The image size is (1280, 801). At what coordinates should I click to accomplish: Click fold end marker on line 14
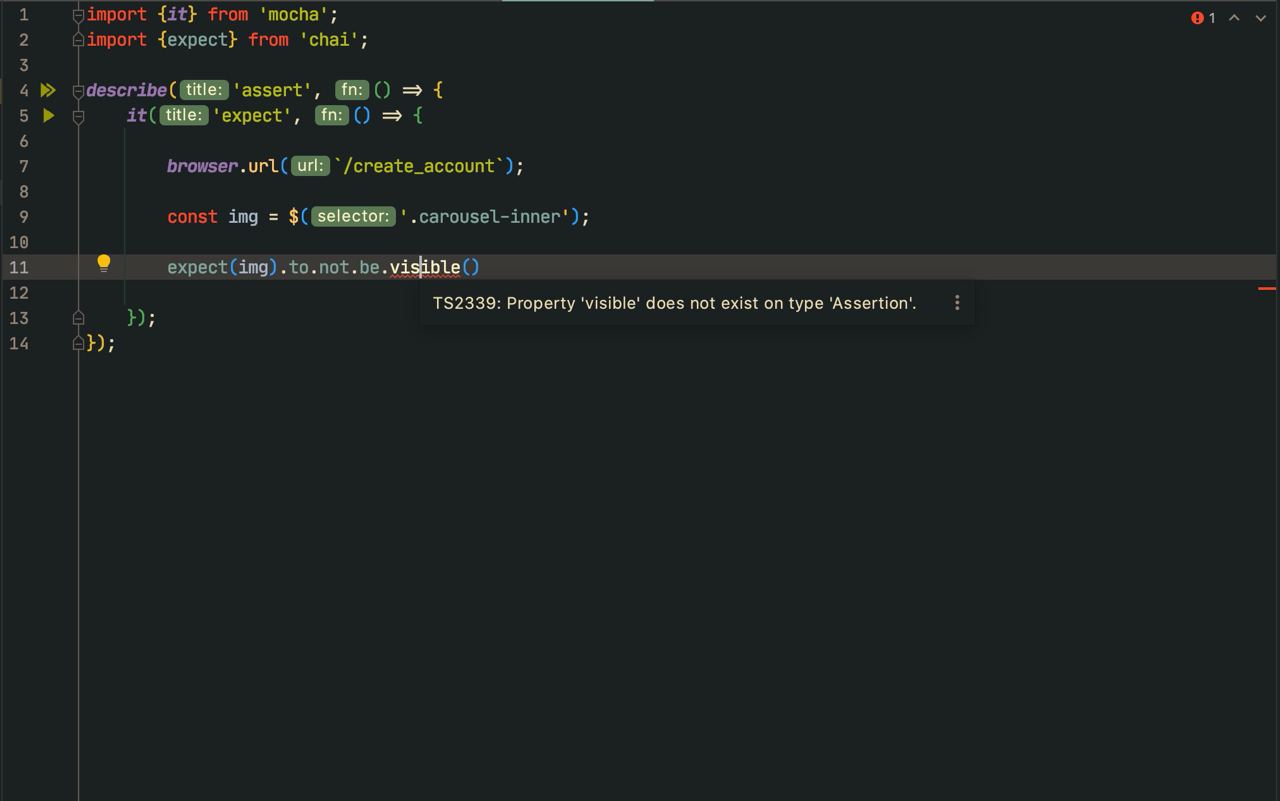pyautogui.click(x=78, y=343)
